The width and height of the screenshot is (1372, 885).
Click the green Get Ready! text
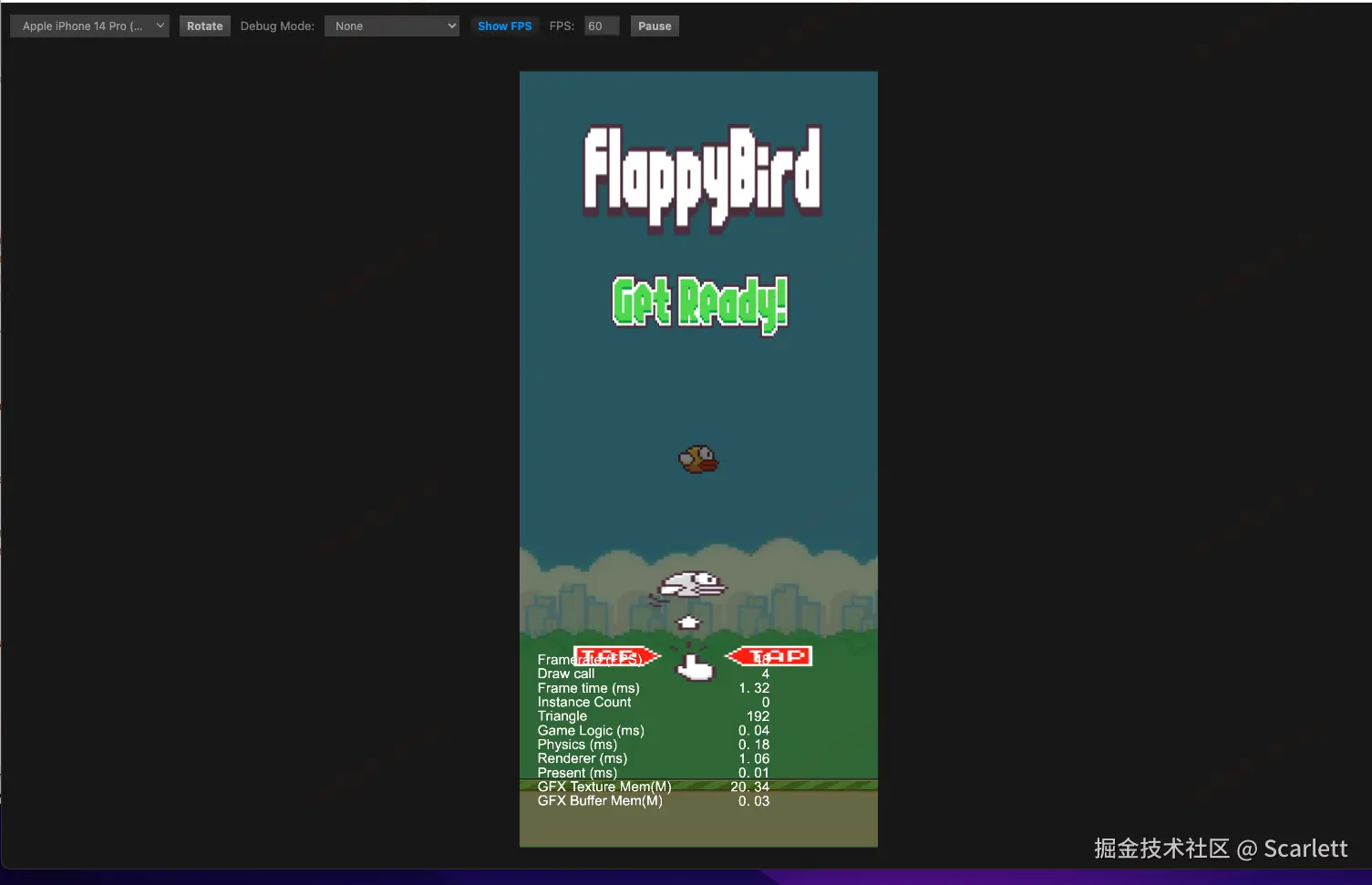point(700,305)
